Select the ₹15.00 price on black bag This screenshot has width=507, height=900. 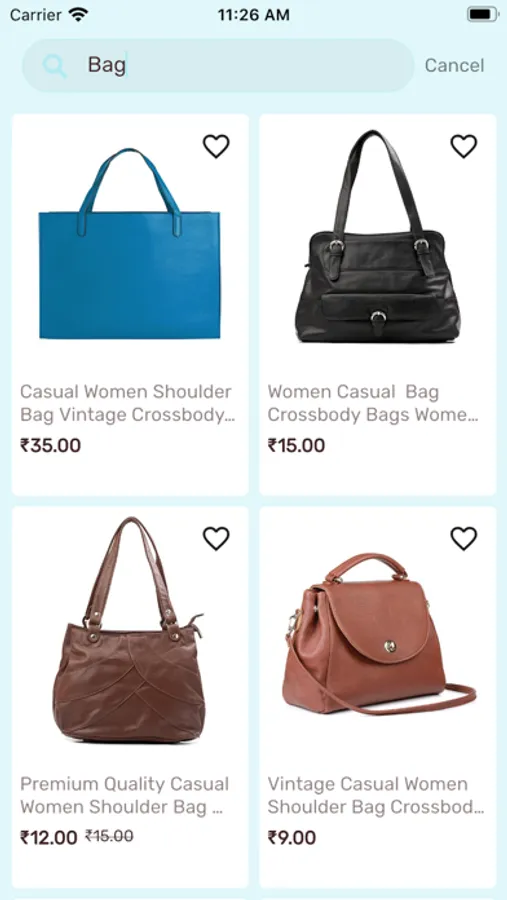coord(296,445)
